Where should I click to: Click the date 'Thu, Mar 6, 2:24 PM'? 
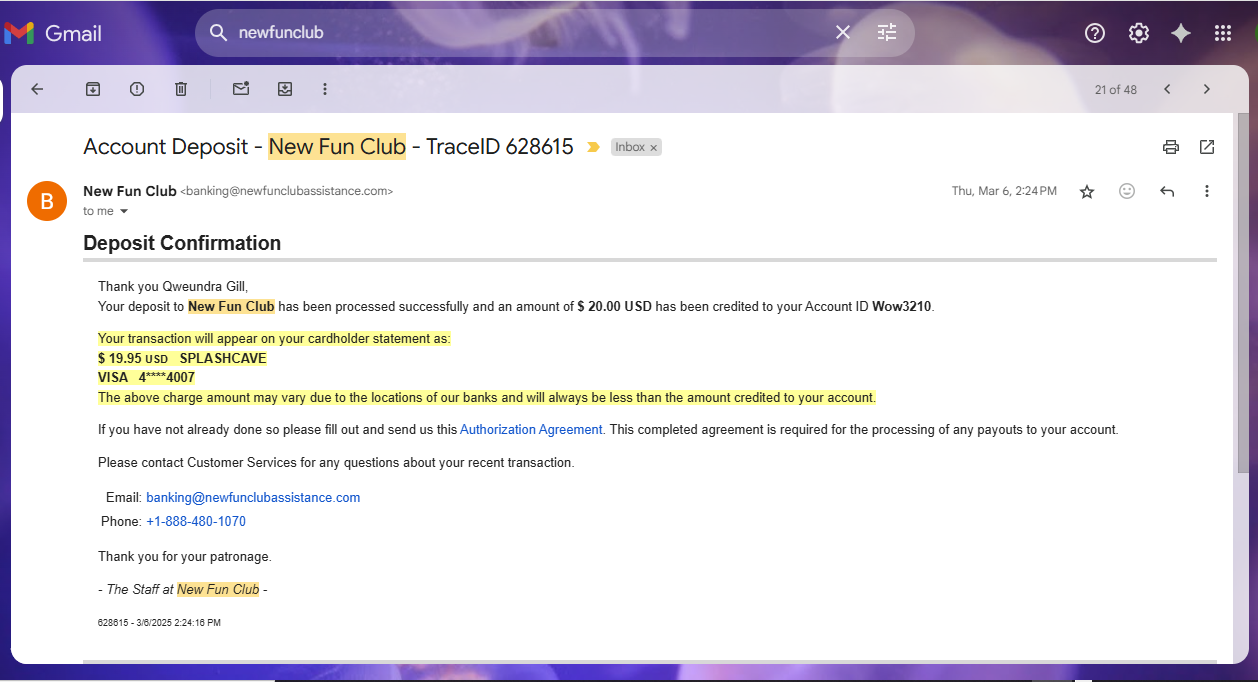coord(1004,191)
